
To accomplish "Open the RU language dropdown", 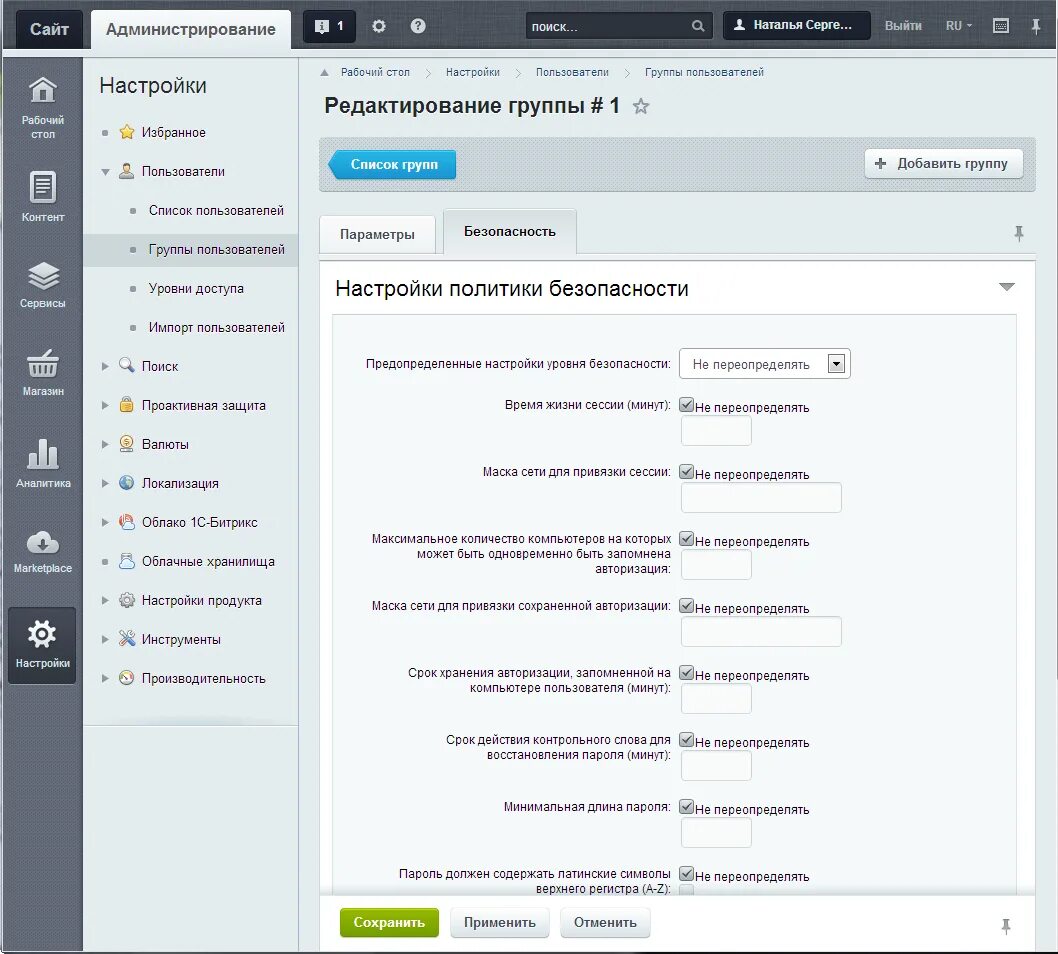I will [958, 26].
